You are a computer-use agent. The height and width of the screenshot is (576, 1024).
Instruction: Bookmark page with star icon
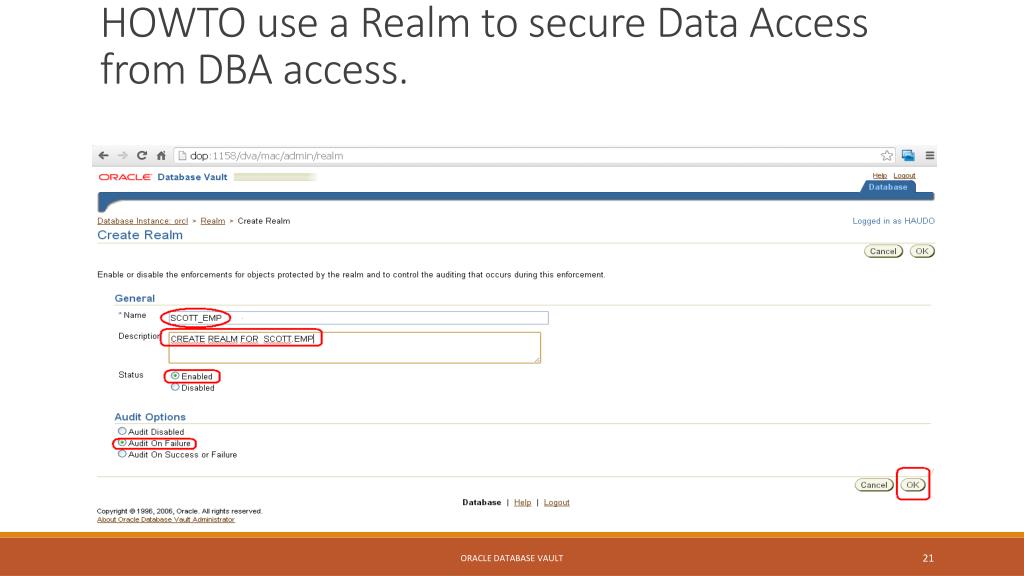886,155
